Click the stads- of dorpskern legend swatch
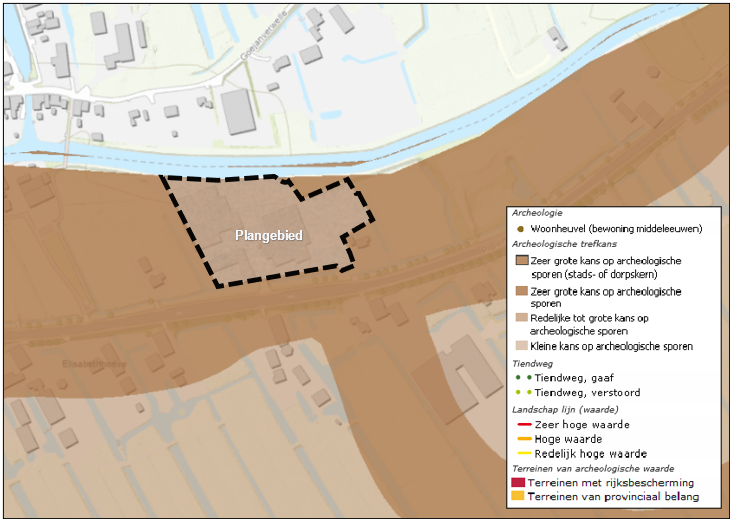This screenshot has width=730, height=521. coord(521,260)
